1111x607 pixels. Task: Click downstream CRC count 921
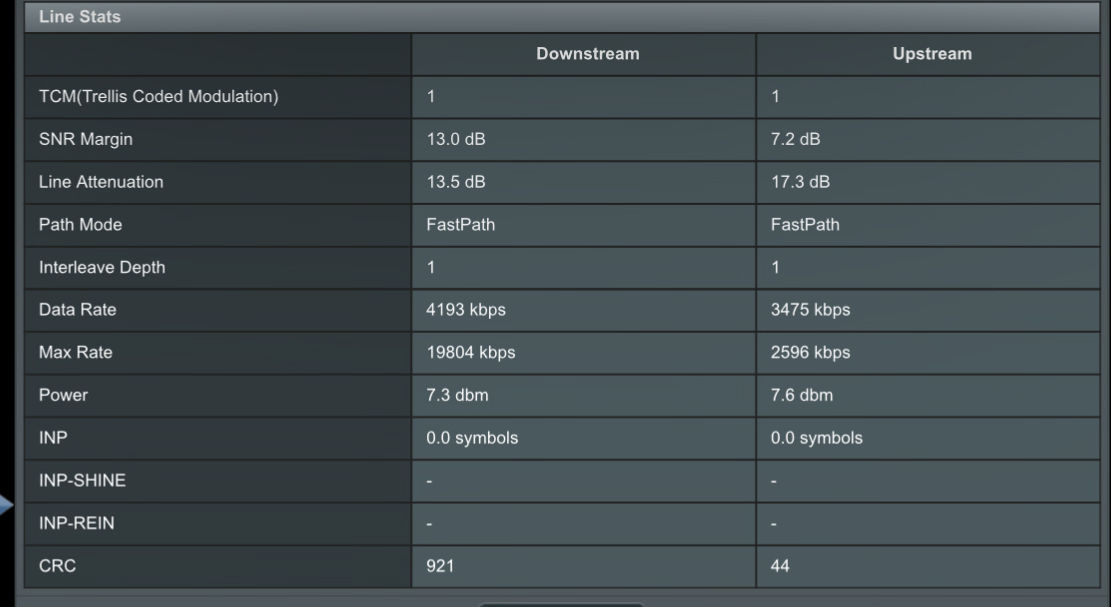440,566
